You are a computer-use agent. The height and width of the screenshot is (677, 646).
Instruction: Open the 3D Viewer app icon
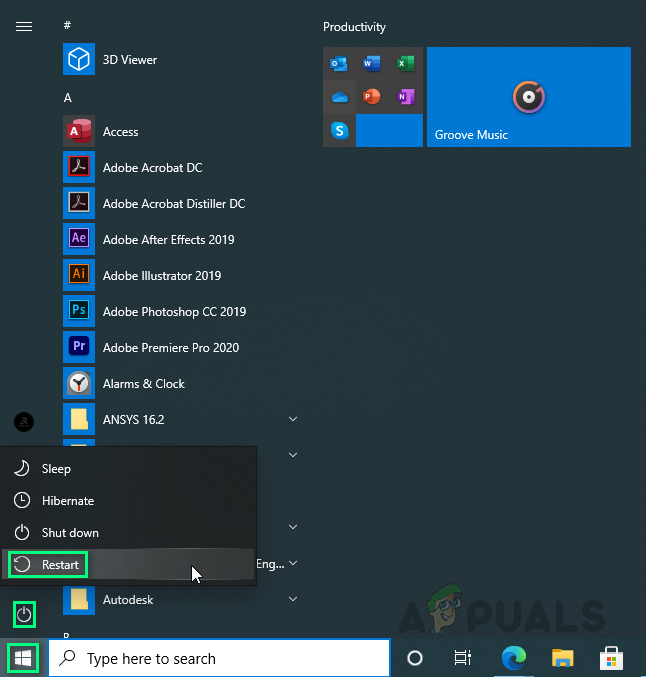pos(79,59)
